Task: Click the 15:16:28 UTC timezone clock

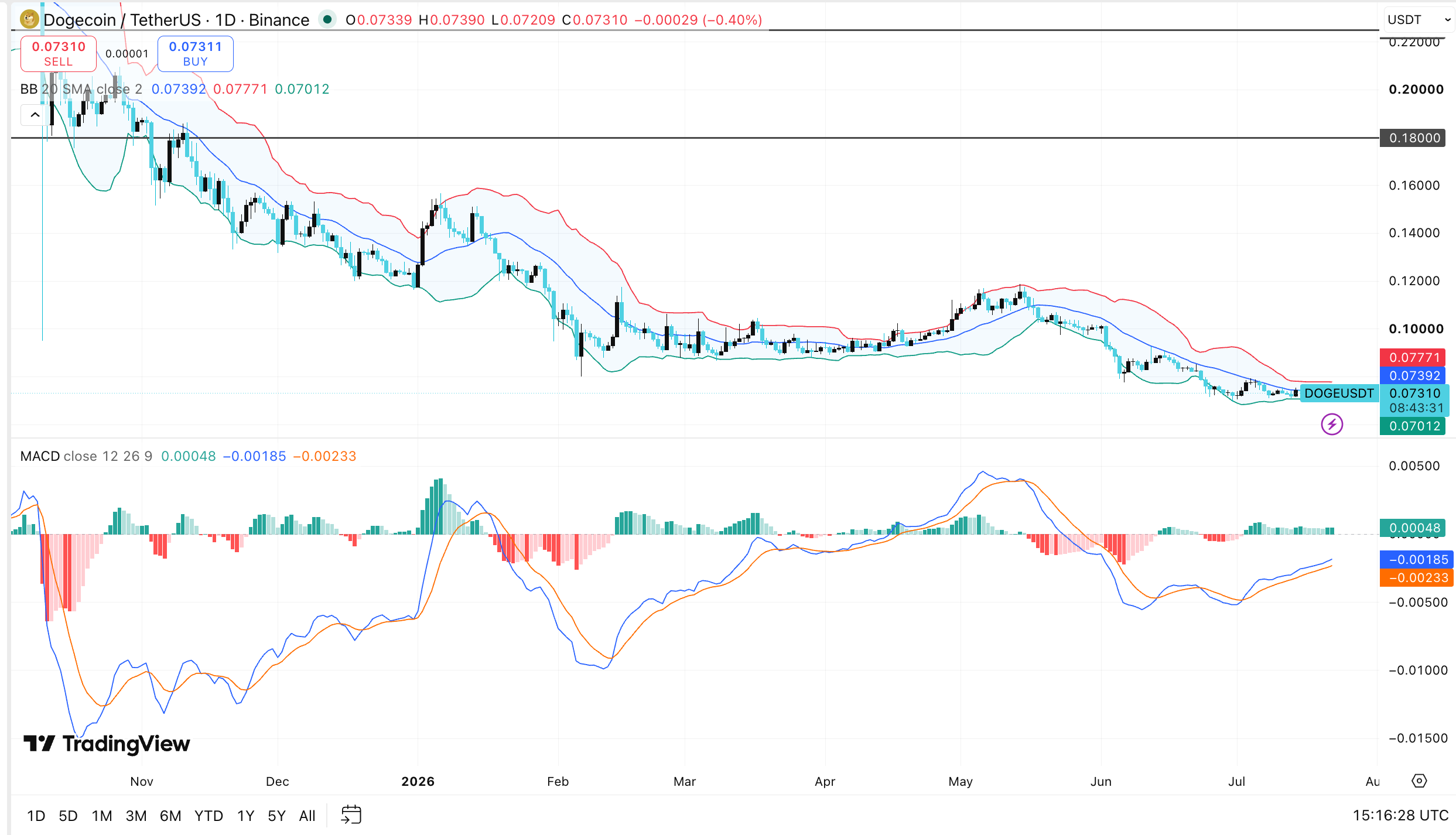Action: pos(1400,815)
